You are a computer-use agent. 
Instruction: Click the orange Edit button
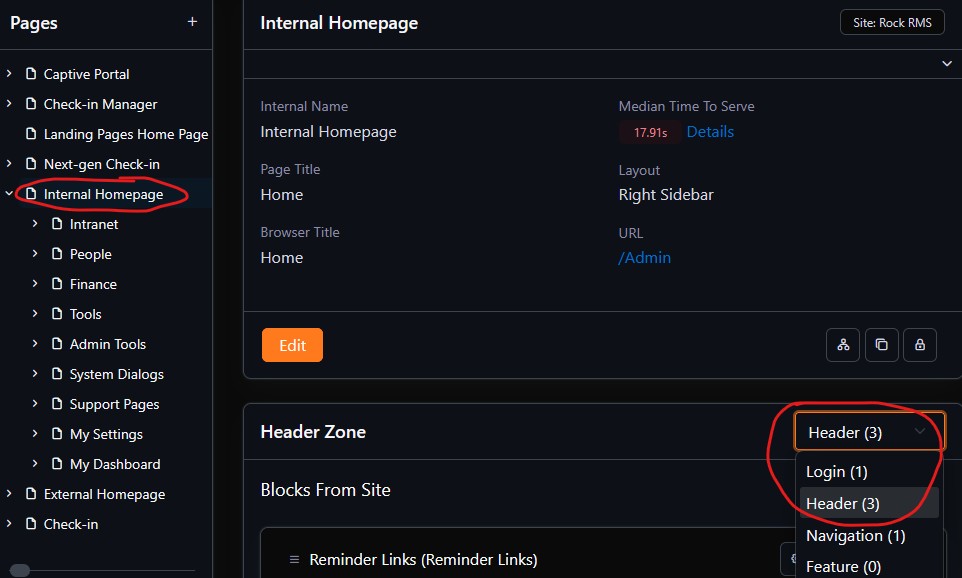[292, 345]
